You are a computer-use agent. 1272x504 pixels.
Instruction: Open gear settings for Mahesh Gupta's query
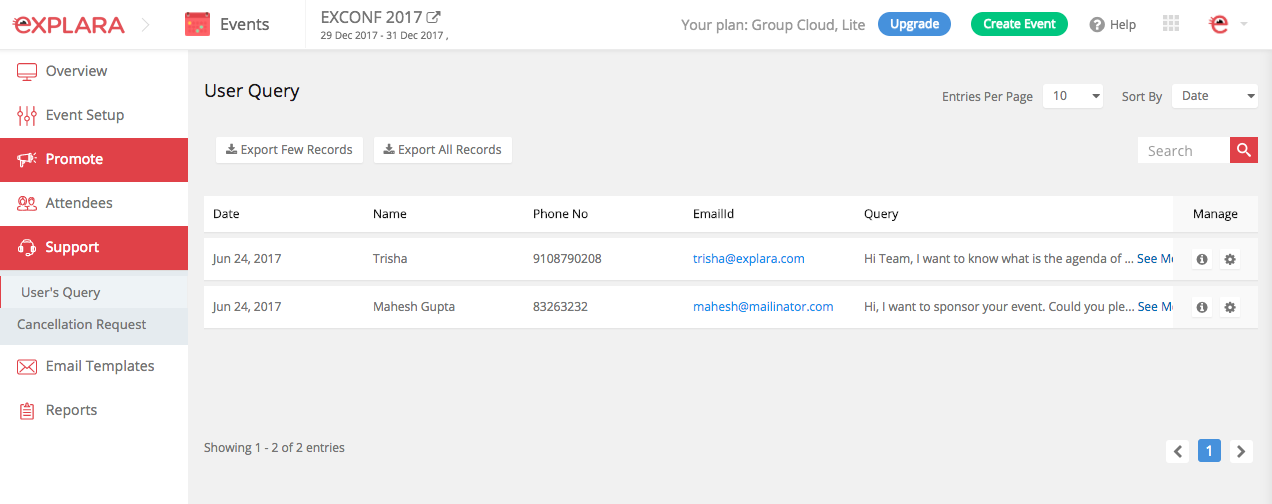click(x=1230, y=307)
